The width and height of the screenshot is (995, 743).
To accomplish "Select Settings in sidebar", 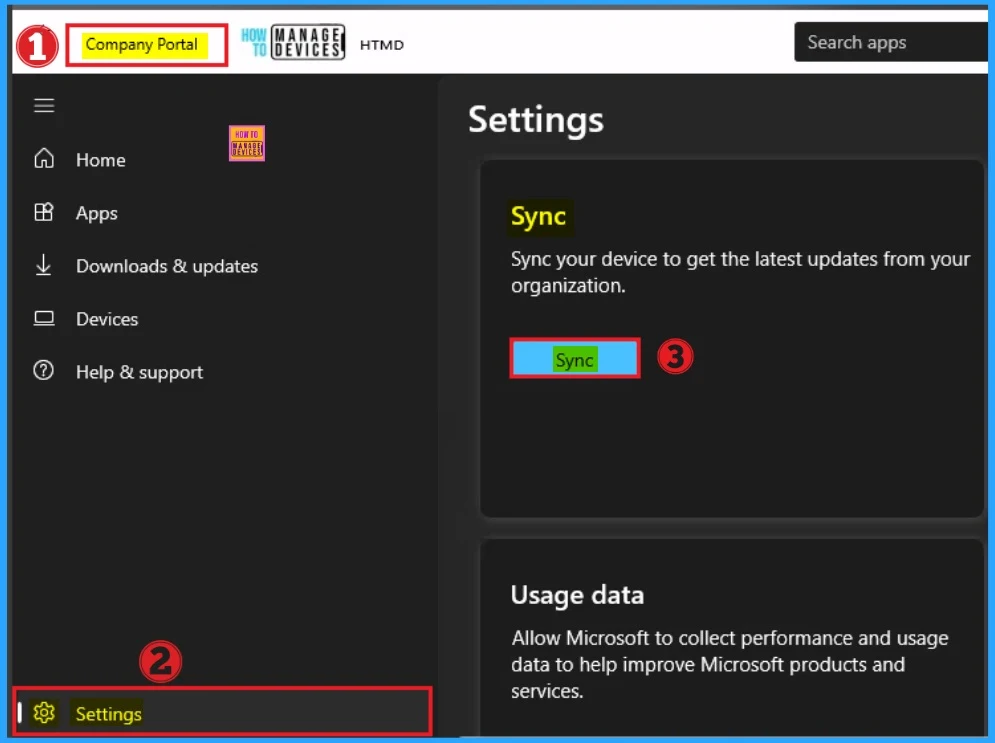I will [222, 713].
